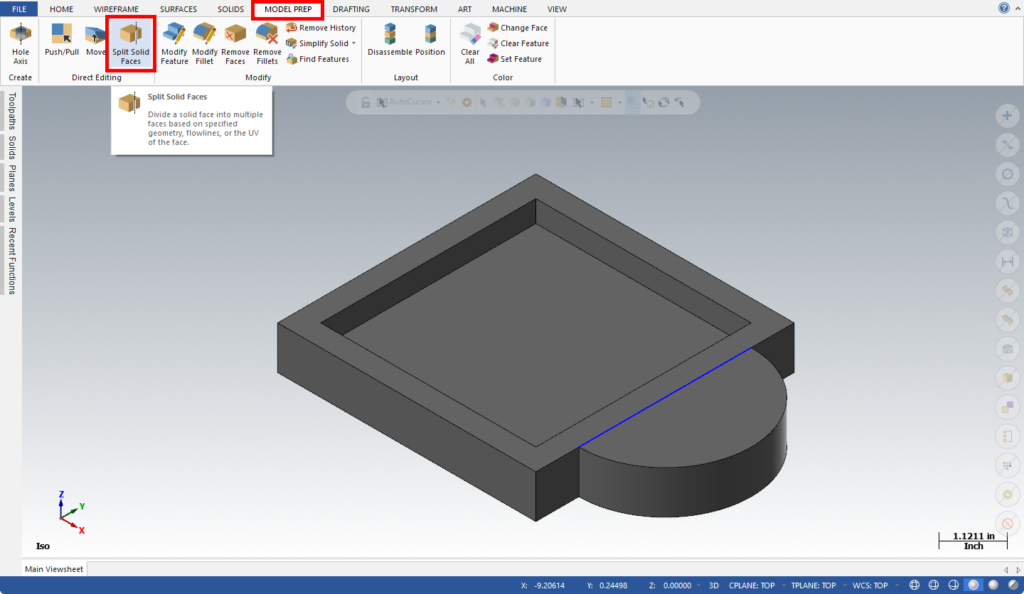This screenshot has height=594, width=1024.
Task: Open the FILE menu
Action: (19, 9)
